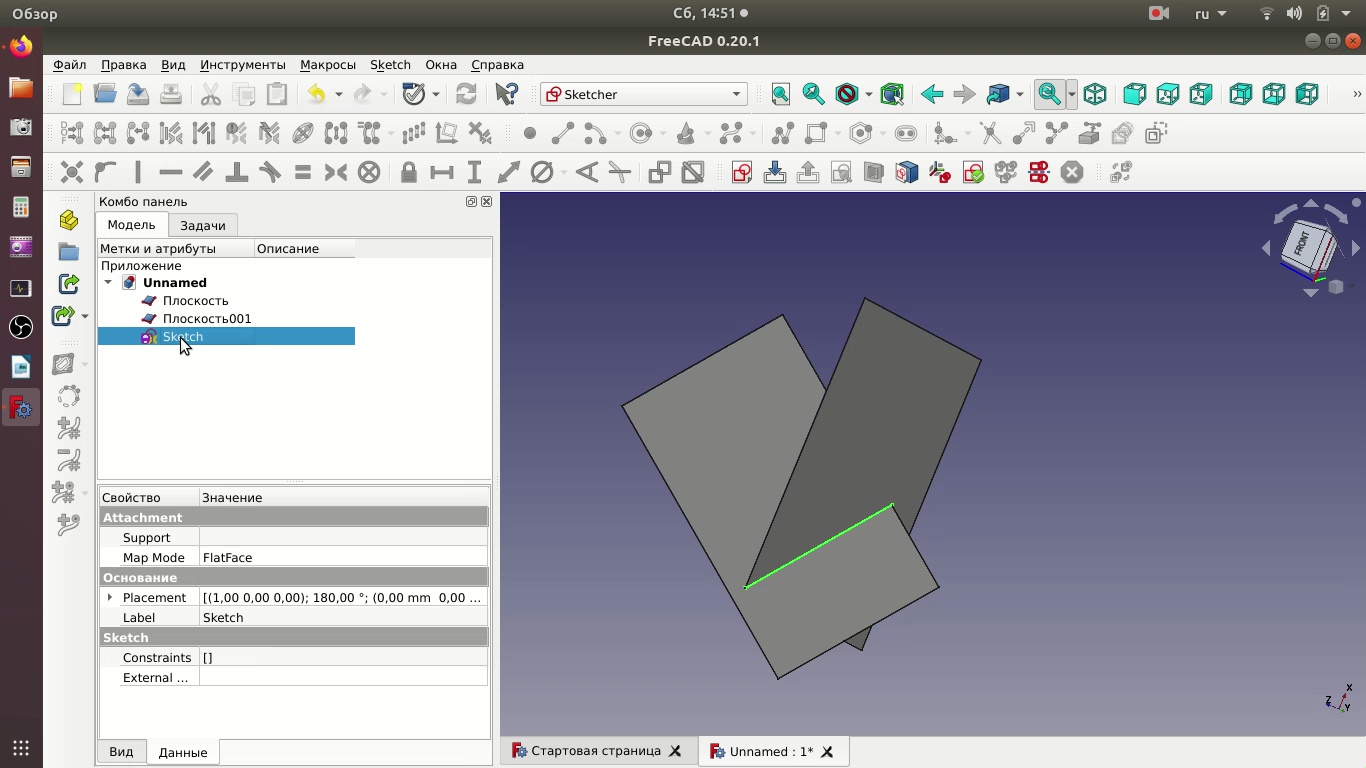Click the Open file folder icon
The width and height of the screenshot is (1366, 768).
coord(105,94)
